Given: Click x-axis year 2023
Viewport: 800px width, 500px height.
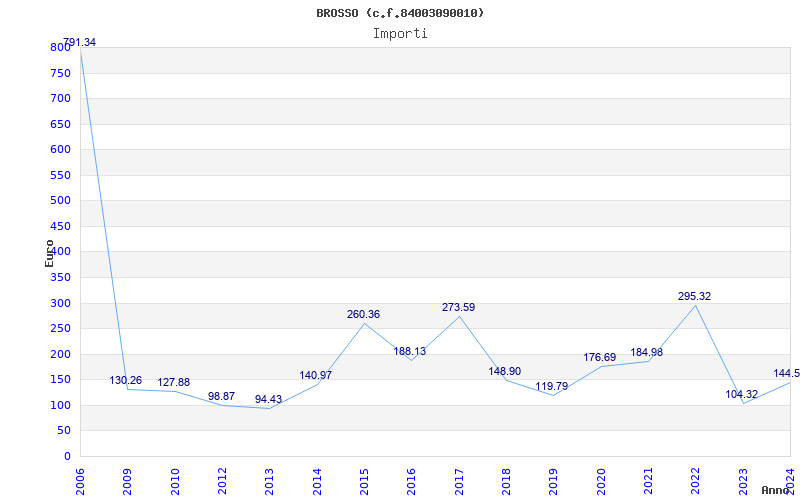Looking at the screenshot, I should pyautogui.click(x=743, y=482).
